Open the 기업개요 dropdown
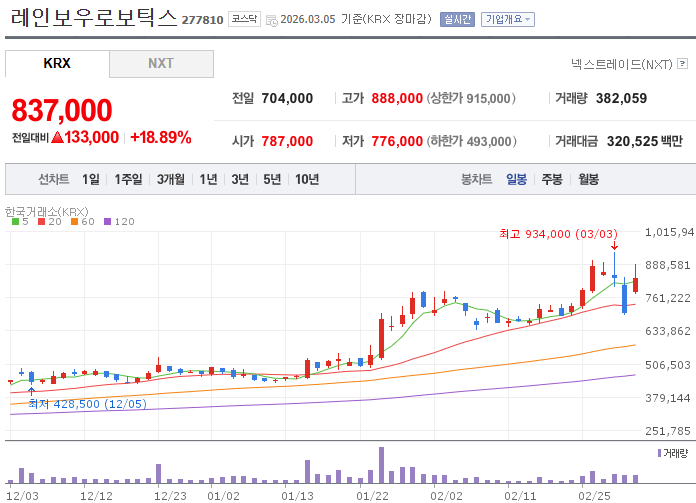Viewport: 696px width, 503px height. point(508,19)
